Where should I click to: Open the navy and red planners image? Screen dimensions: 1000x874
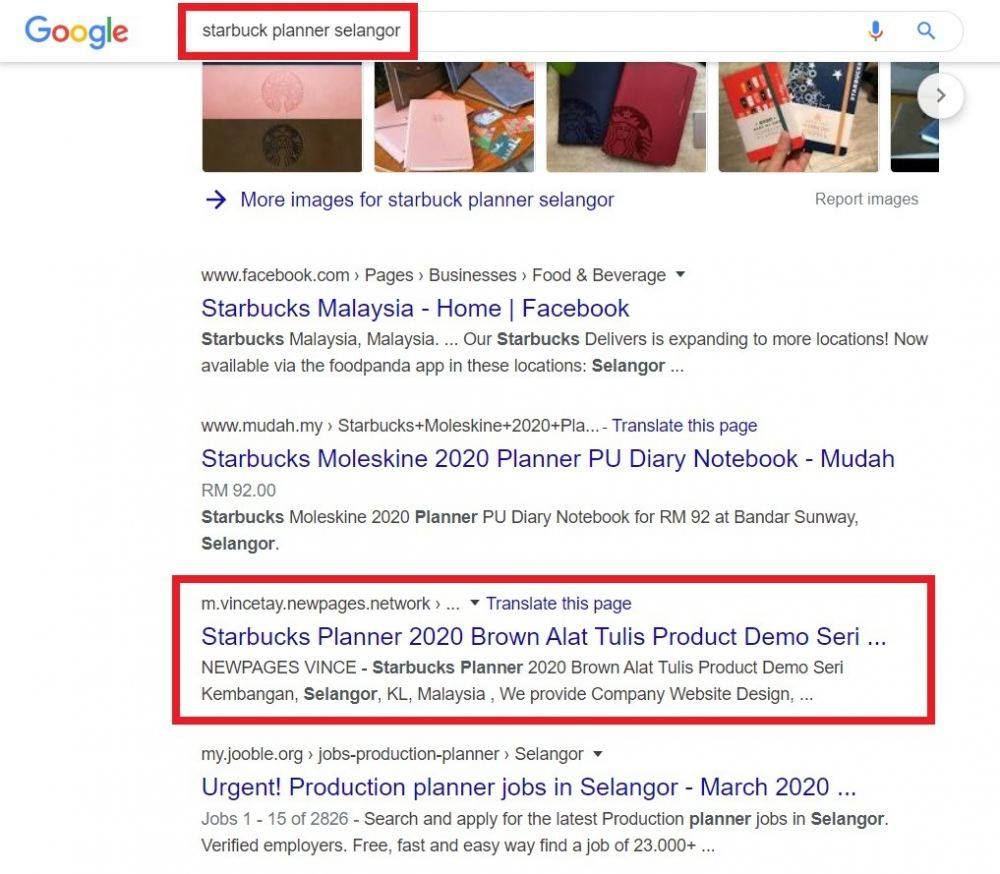point(626,117)
